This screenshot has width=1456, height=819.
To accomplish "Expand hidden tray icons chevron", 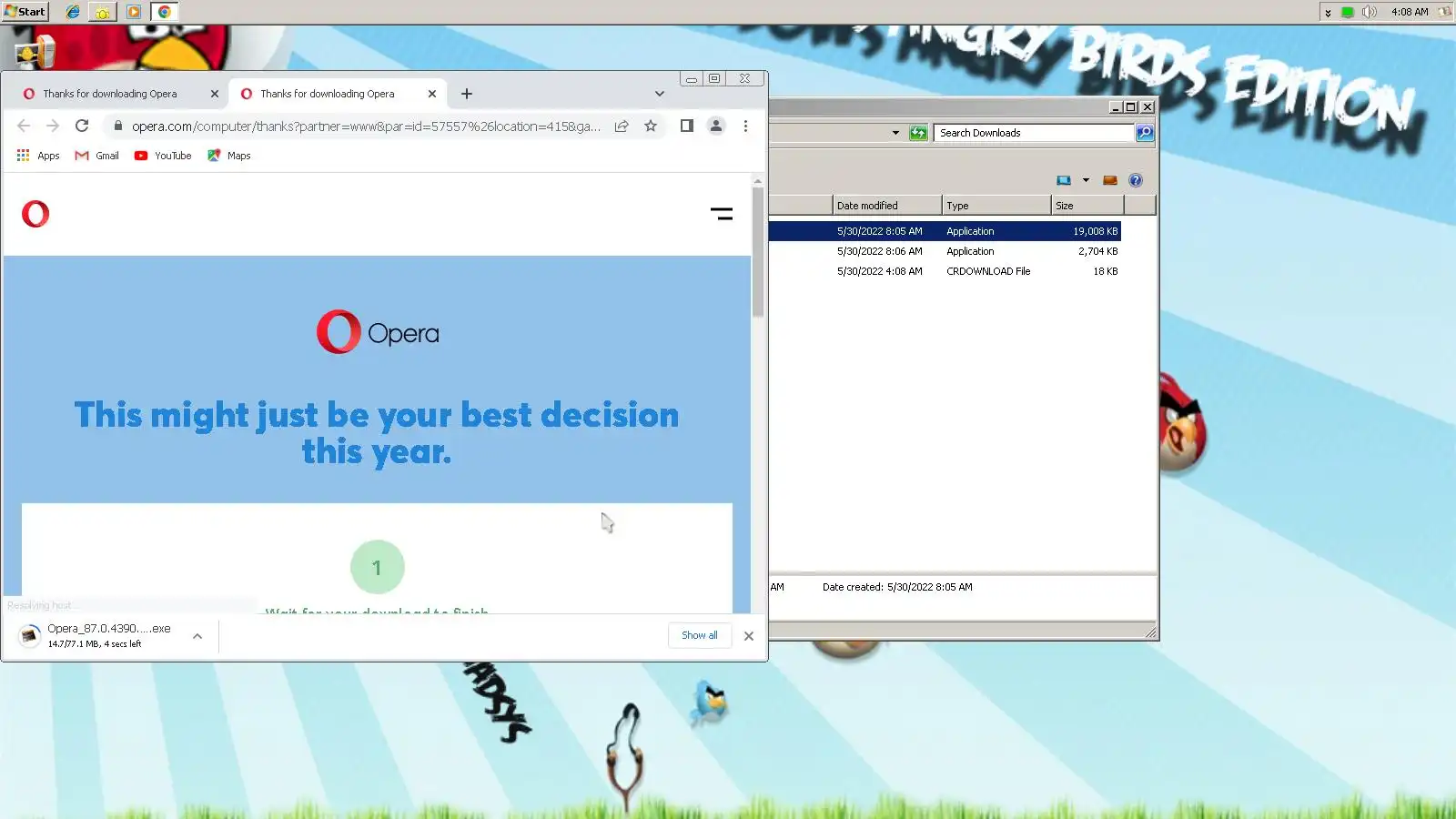I will pos(1328,13).
